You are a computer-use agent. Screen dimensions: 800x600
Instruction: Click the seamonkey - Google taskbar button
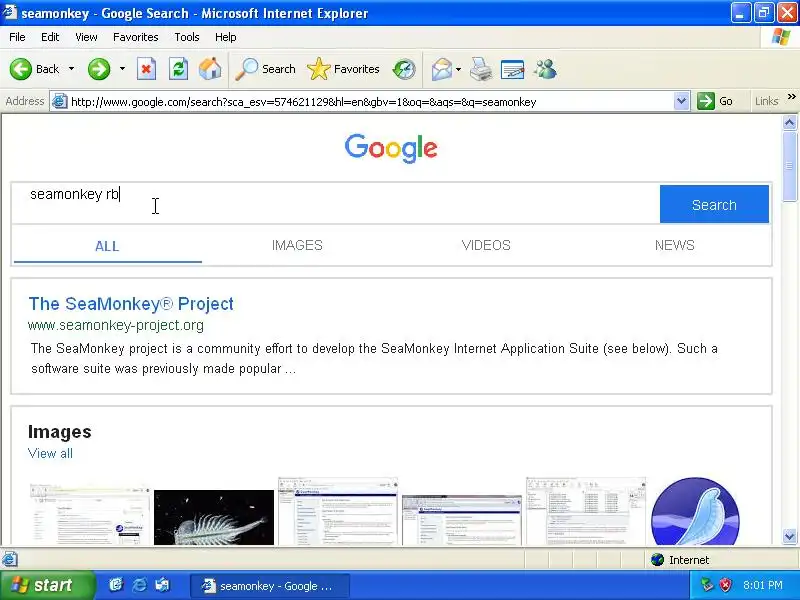pyautogui.click(x=269, y=586)
